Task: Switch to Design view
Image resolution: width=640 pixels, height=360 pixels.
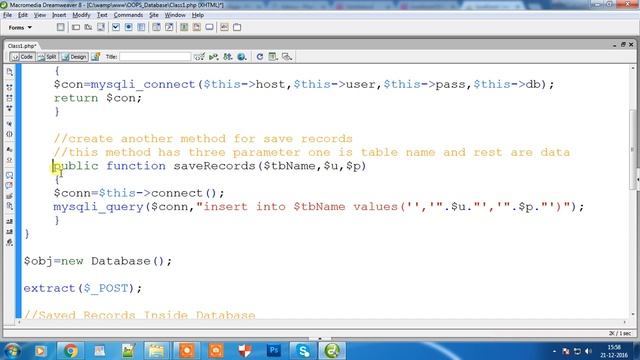Action: (x=74, y=57)
